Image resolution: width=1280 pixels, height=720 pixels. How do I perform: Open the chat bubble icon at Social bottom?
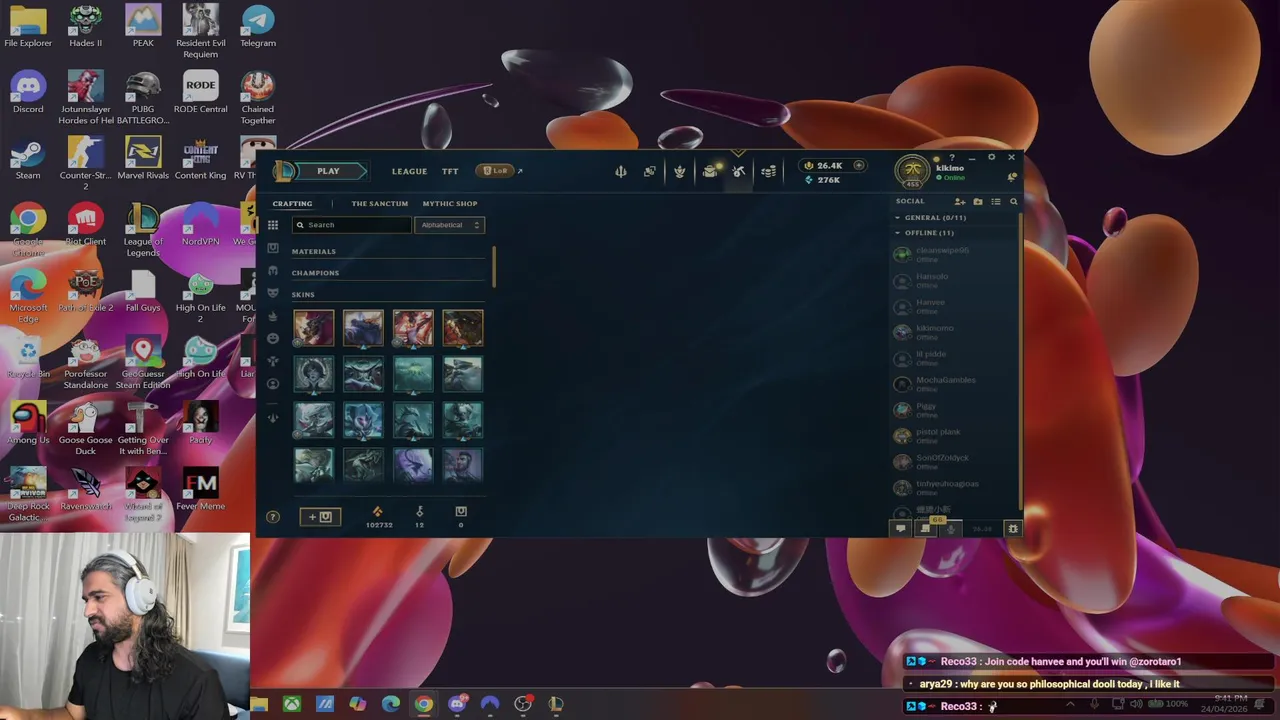(x=900, y=529)
